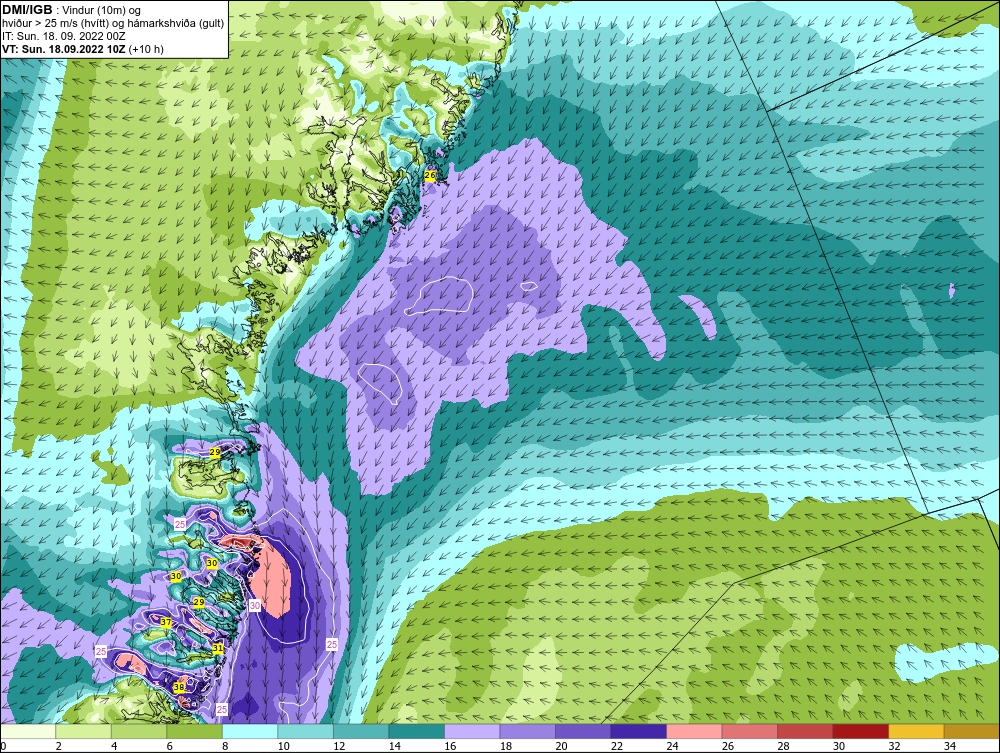Click the yellow gust label 31
The image size is (1000, 753).
218,648
